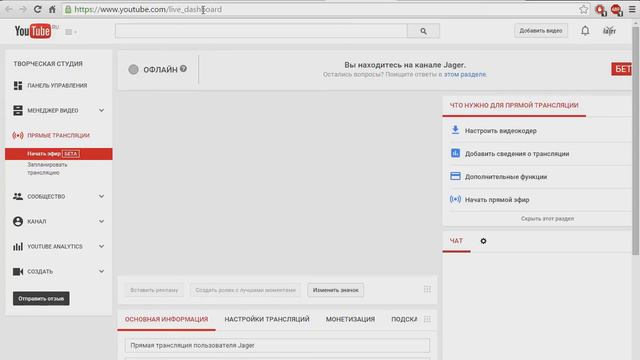Open notifications bell
Viewport: 640px width, 360px height.
tap(585, 31)
